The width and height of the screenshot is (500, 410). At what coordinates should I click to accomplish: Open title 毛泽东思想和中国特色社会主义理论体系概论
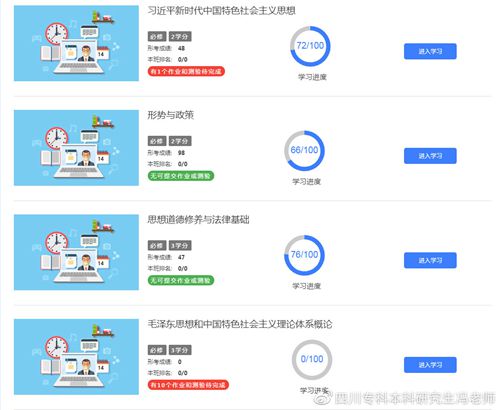click(240, 324)
